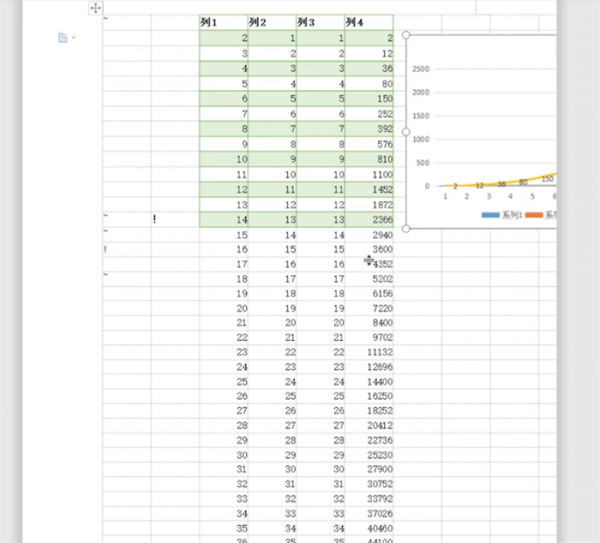Click the cell containing 1872
Screen dimensions: 600x543
369,205
